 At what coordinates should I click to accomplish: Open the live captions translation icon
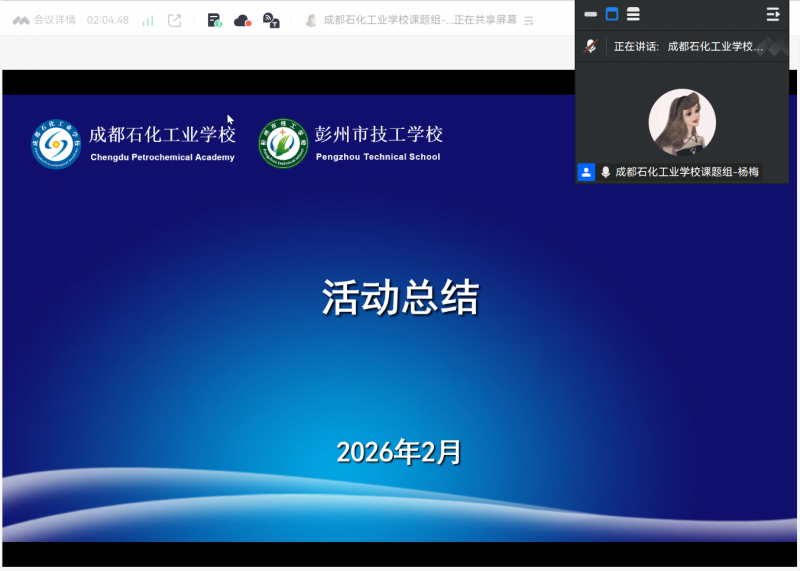[270, 20]
